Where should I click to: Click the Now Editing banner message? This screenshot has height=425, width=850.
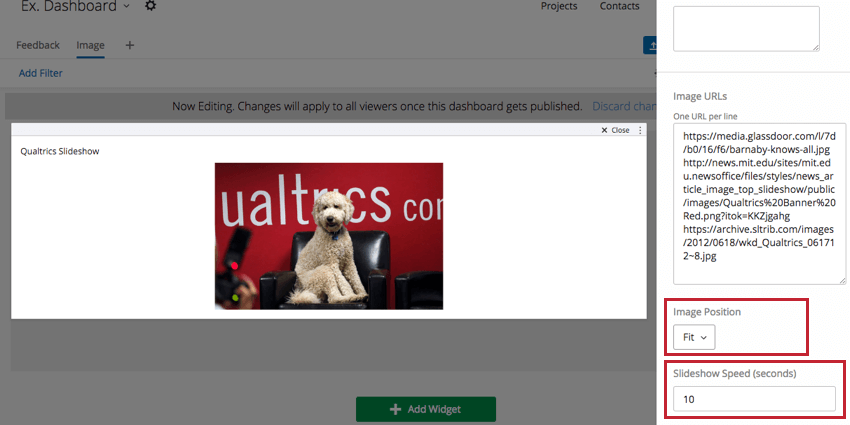click(377, 106)
